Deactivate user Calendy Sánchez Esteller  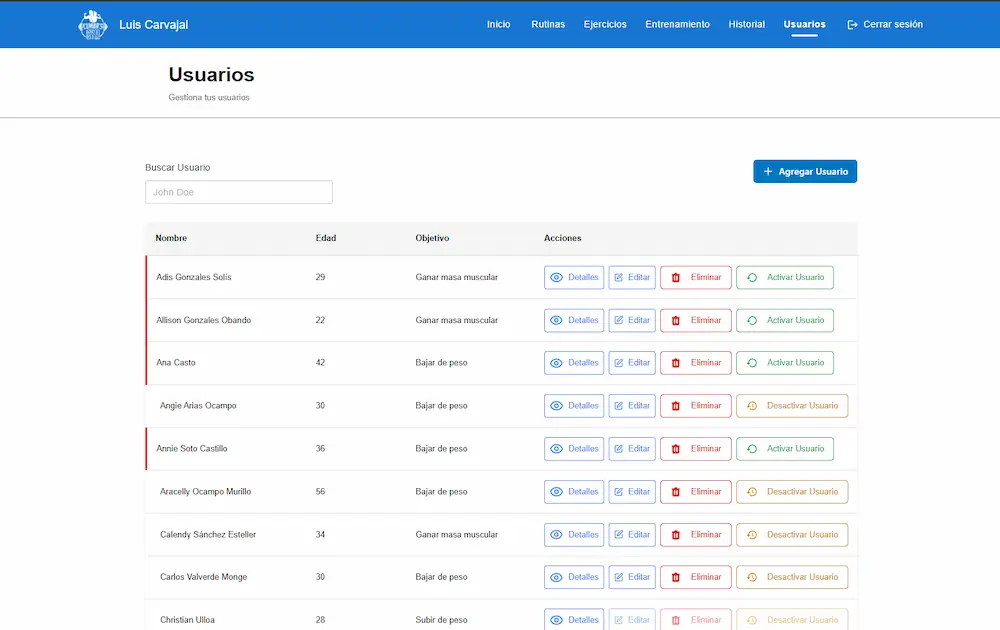pyautogui.click(x=791, y=534)
